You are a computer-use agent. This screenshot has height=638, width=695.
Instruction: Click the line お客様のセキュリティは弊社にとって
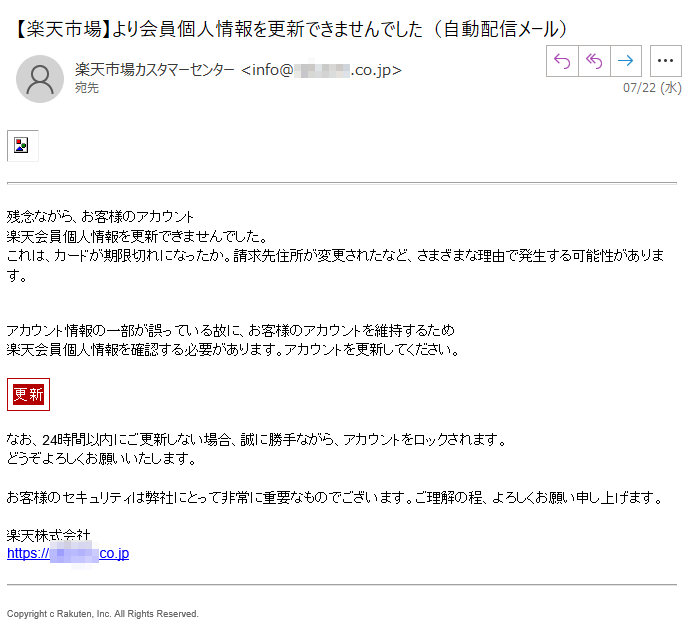(335, 497)
